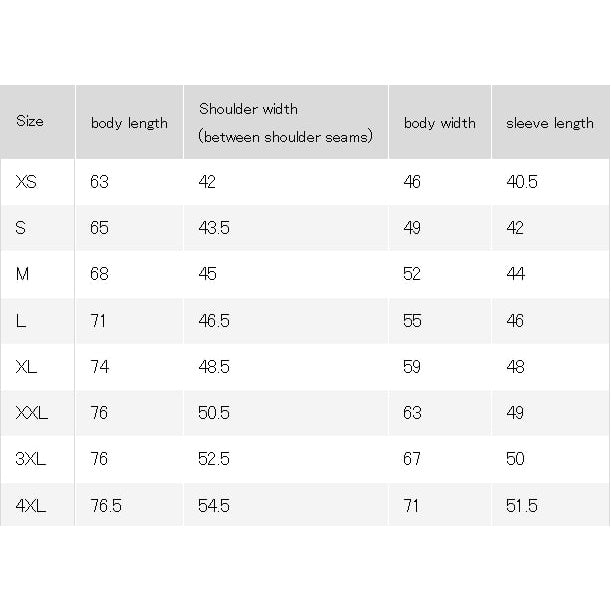This screenshot has width=611, height=611.
Task: Click body width value 67 for 3XL
Action: coord(412,459)
